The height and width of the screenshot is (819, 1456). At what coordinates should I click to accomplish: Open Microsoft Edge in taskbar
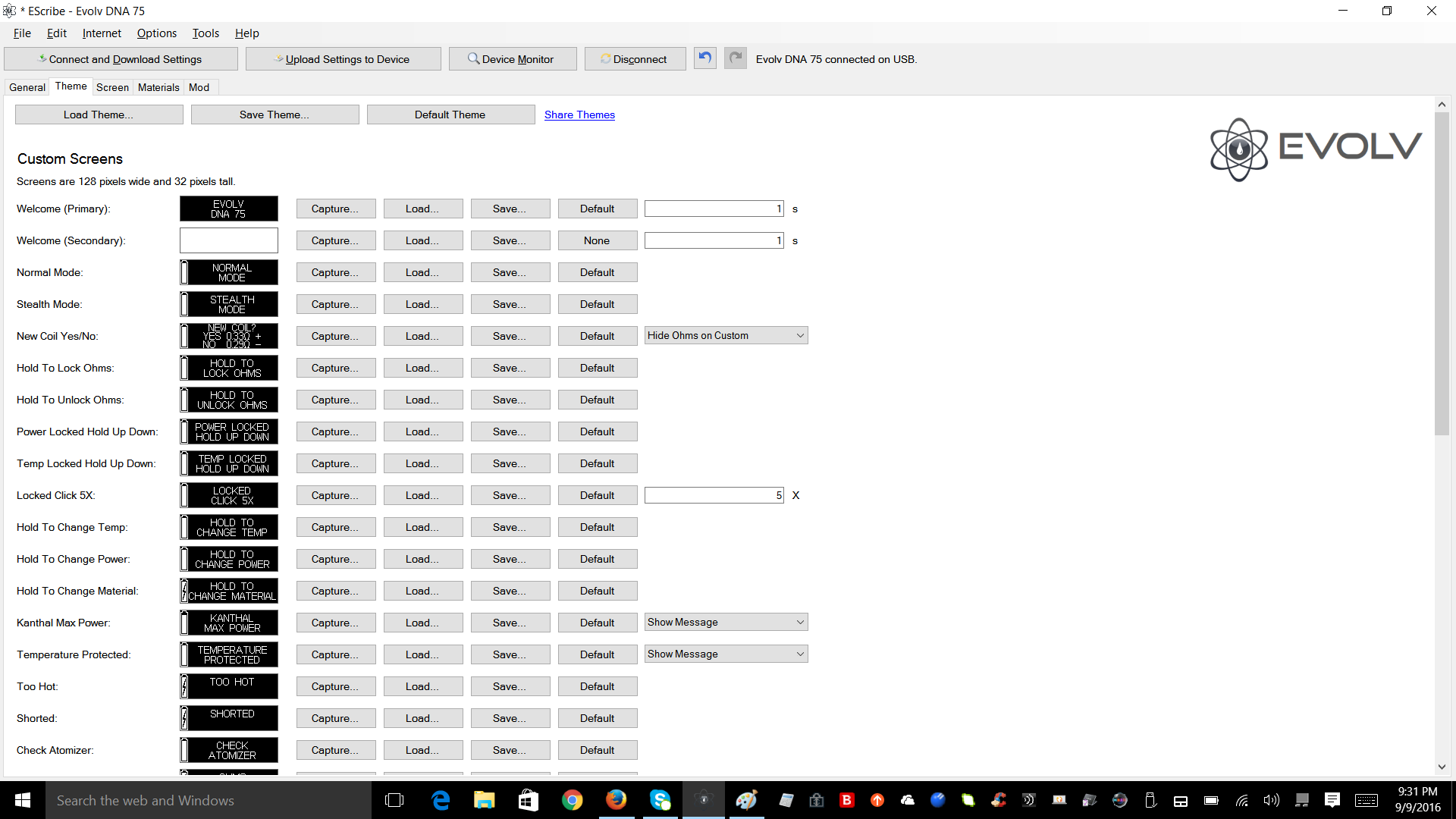(440, 800)
